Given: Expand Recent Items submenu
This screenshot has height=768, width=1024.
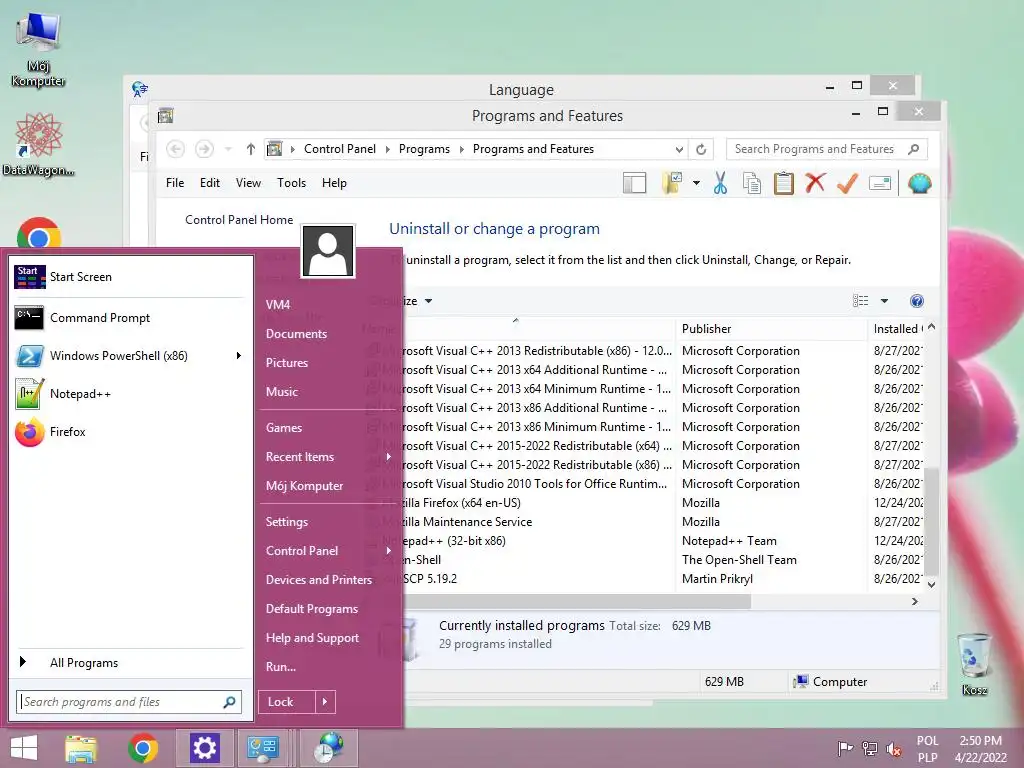Looking at the screenshot, I should pyautogui.click(x=328, y=457).
